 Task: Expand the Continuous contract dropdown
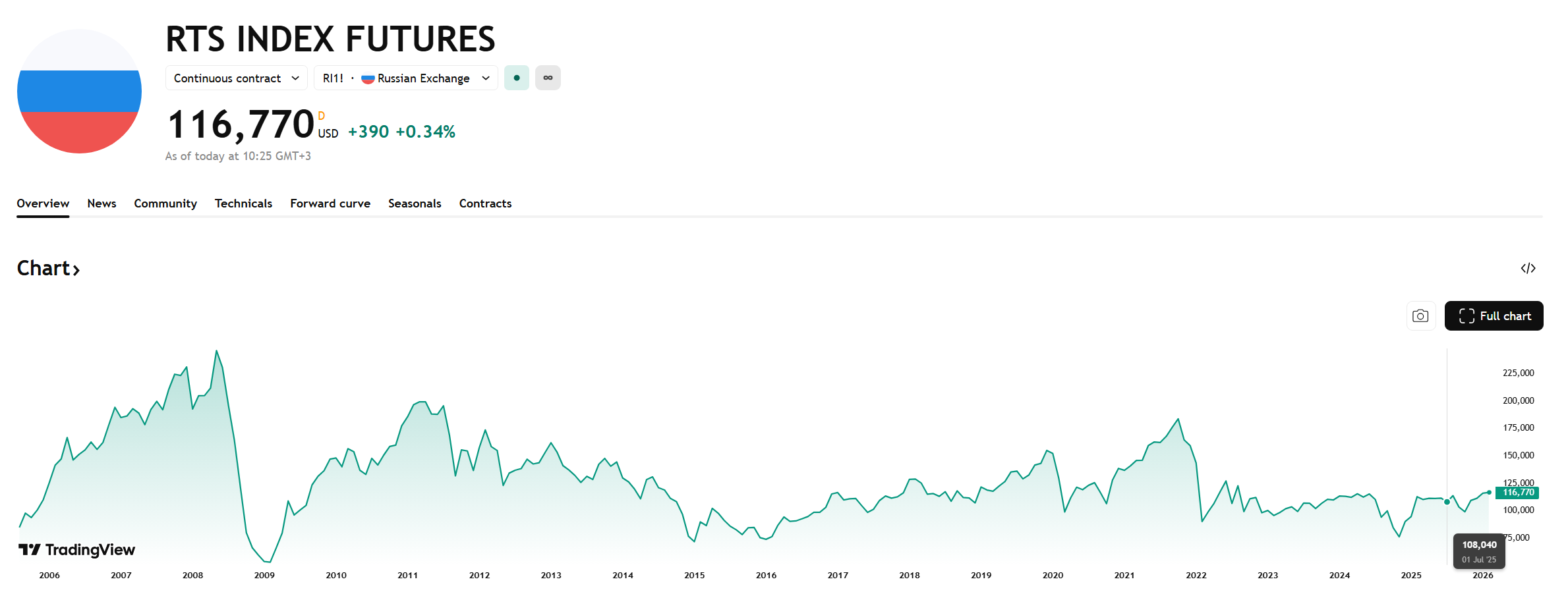236,78
